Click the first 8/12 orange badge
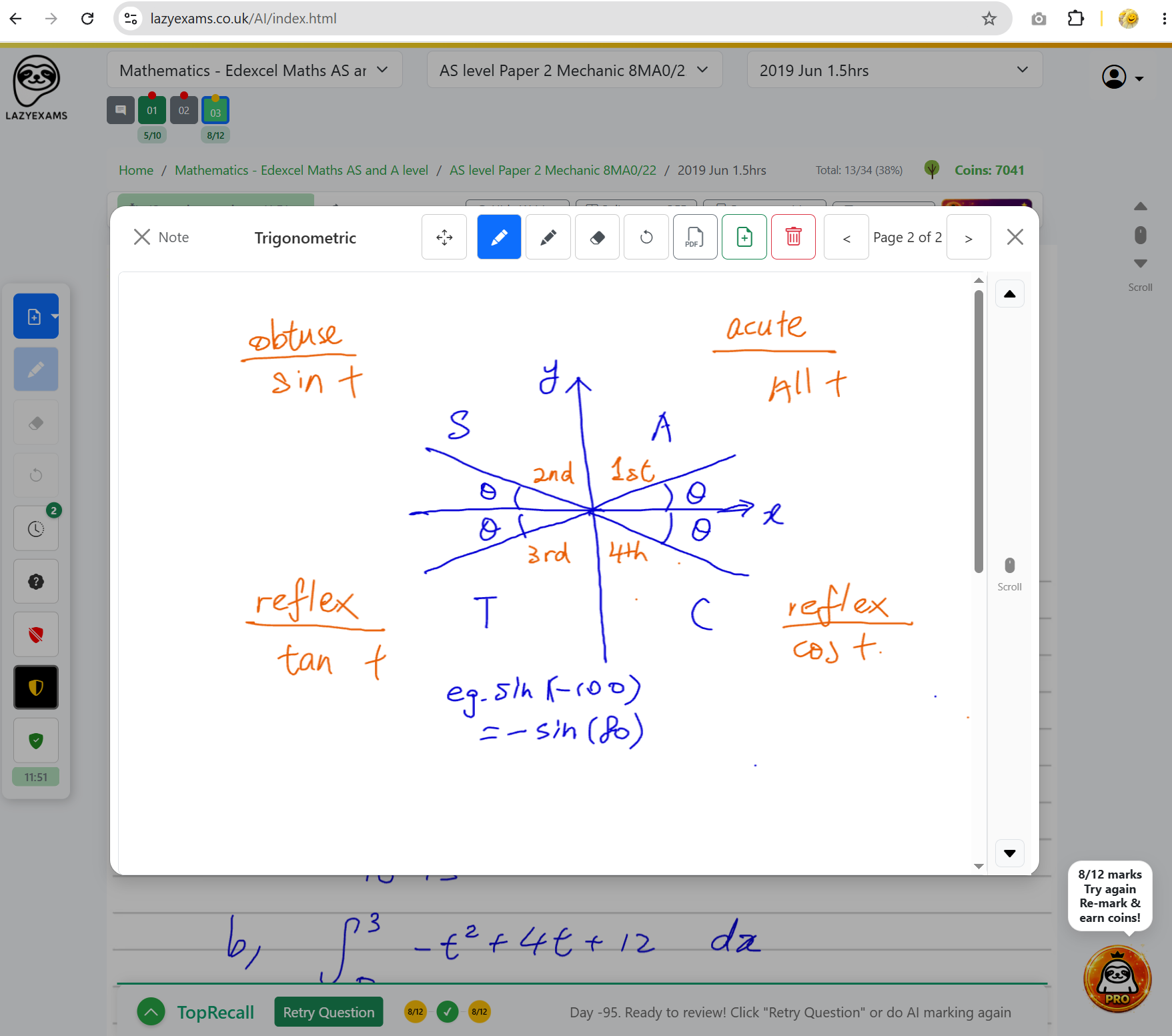 coord(416,1012)
